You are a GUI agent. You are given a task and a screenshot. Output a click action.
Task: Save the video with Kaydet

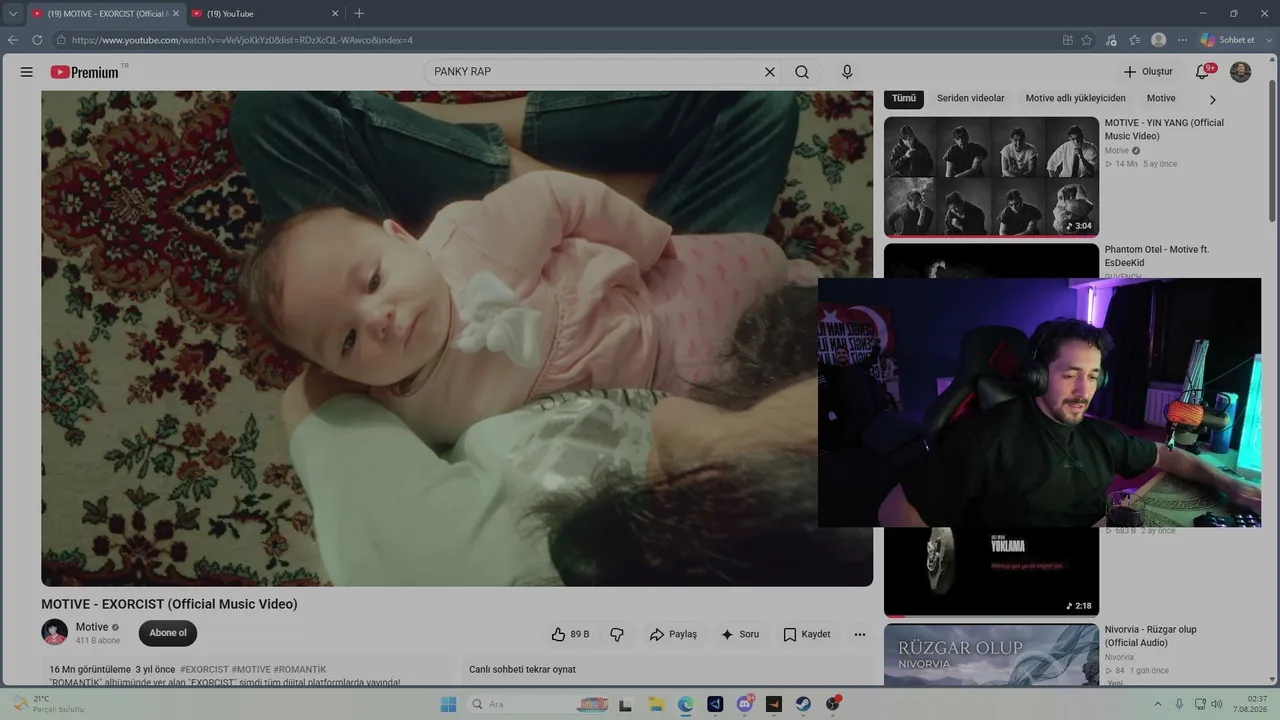click(x=807, y=634)
